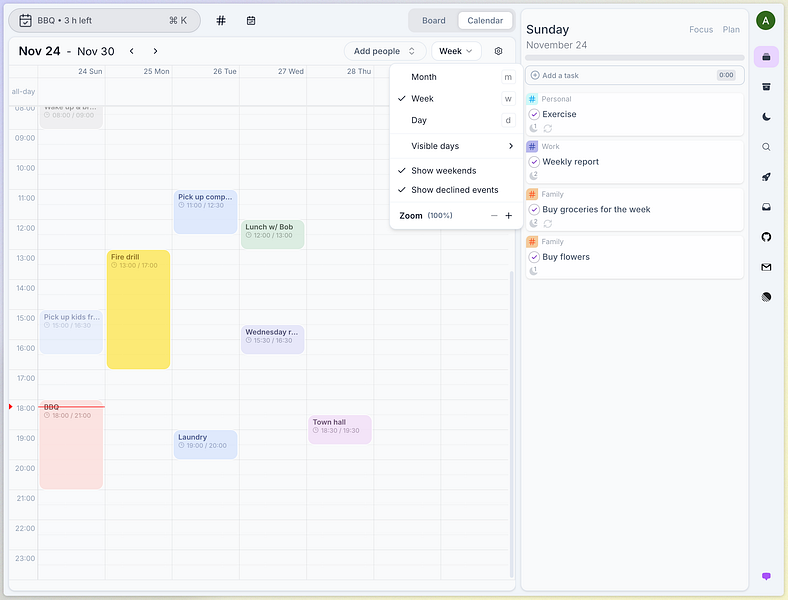
Task: Expand the Add people selector
Action: tap(384, 51)
